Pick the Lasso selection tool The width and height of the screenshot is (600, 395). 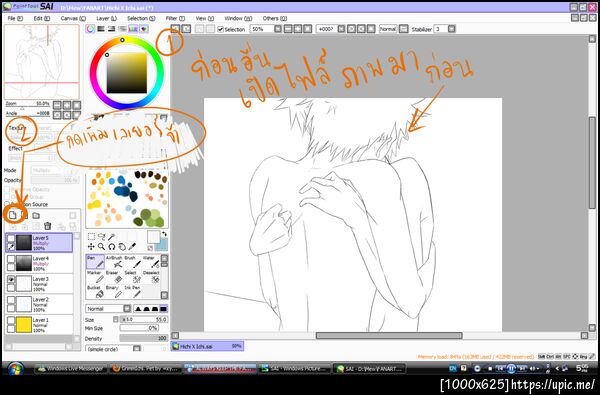pyautogui.click(x=101, y=237)
